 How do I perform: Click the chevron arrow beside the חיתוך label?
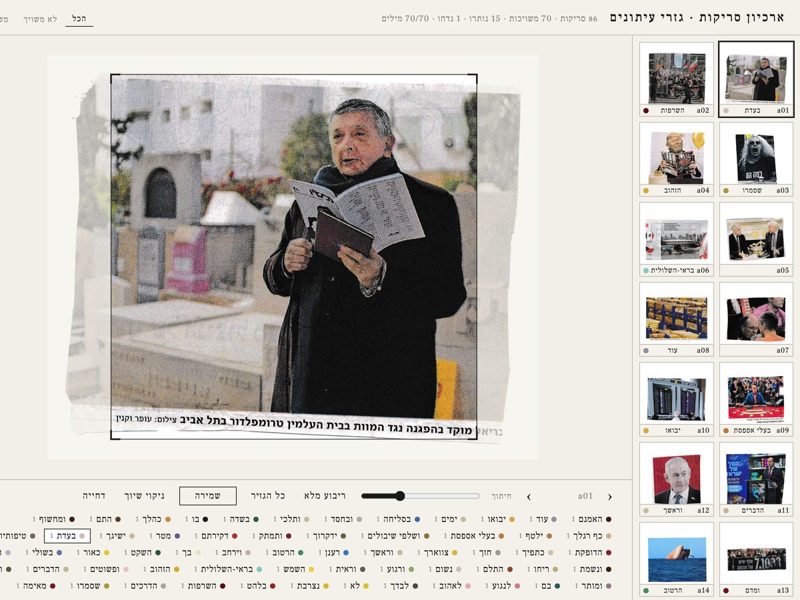529,496
